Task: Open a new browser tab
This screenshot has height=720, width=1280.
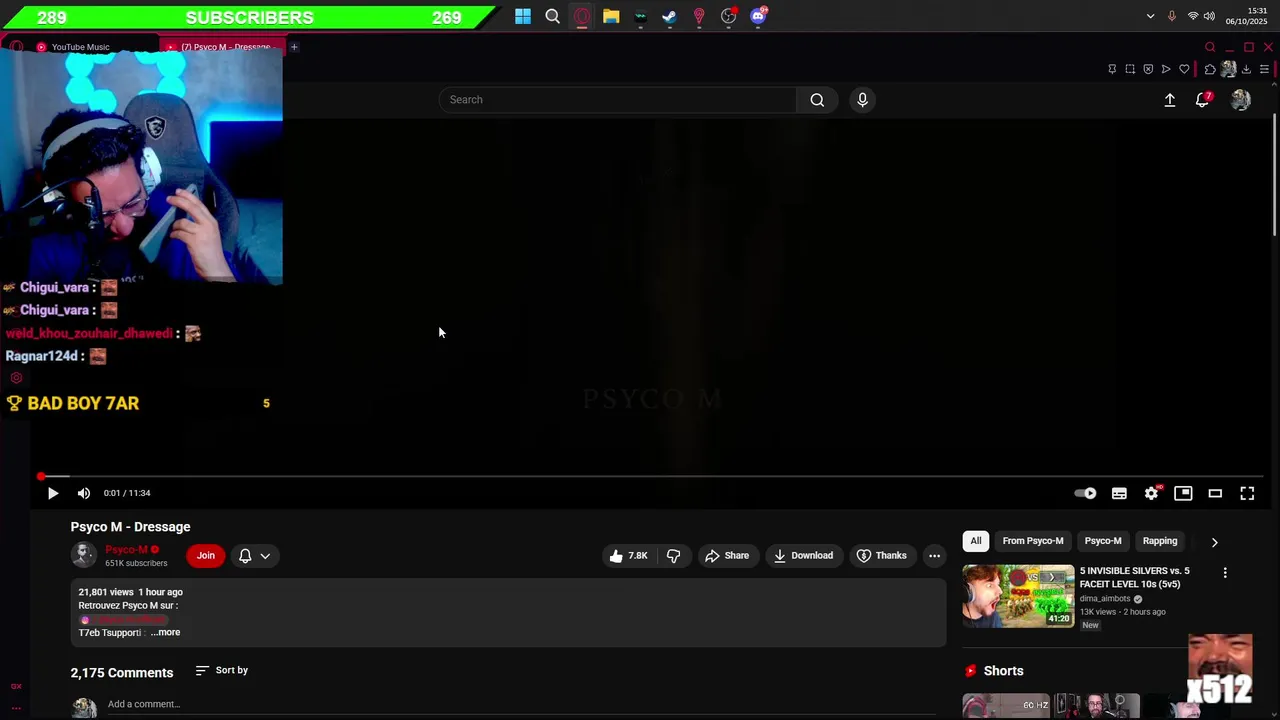Action: pos(294,47)
